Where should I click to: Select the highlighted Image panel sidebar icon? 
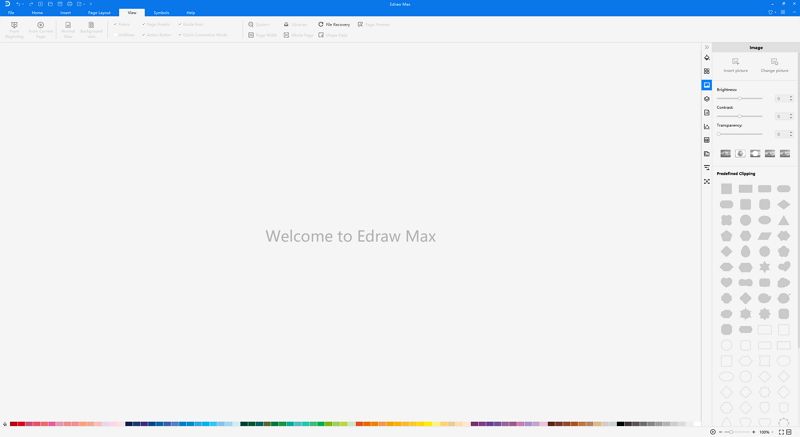click(x=707, y=85)
